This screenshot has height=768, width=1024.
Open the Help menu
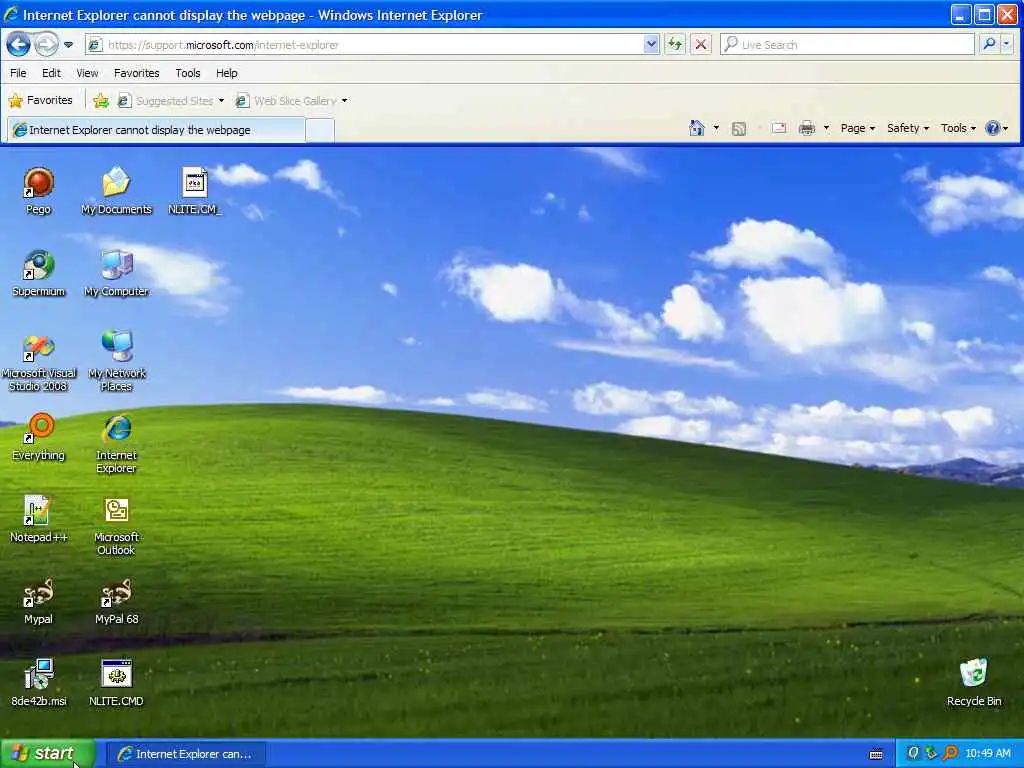pos(227,73)
